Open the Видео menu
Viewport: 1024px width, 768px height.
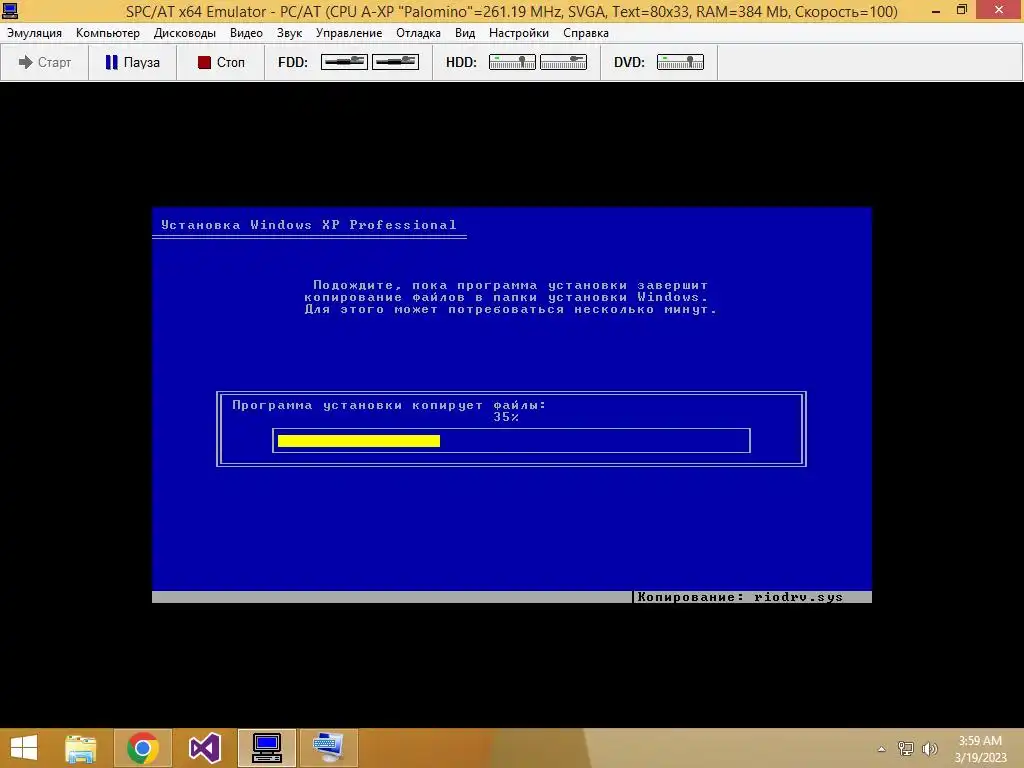click(246, 33)
